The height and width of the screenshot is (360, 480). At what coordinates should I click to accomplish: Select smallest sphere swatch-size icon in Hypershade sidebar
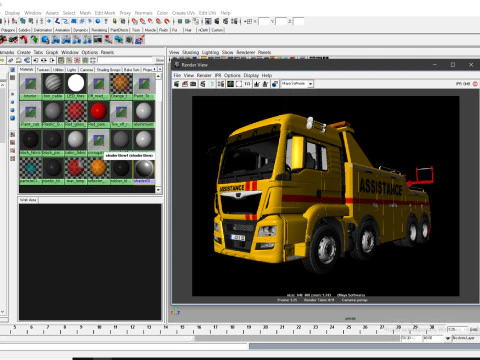click(x=12, y=94)
